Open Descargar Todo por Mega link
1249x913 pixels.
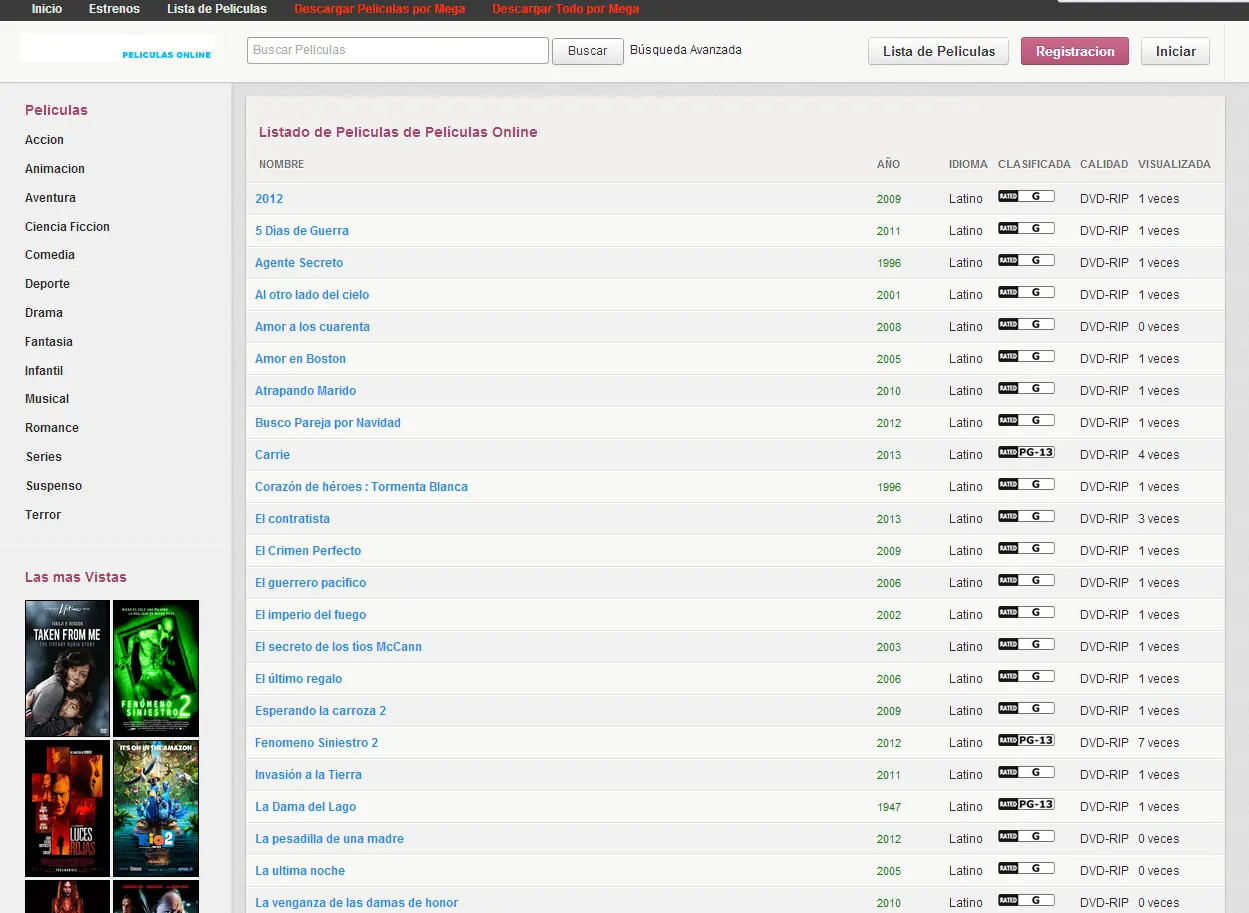click(x=566, y=9)
